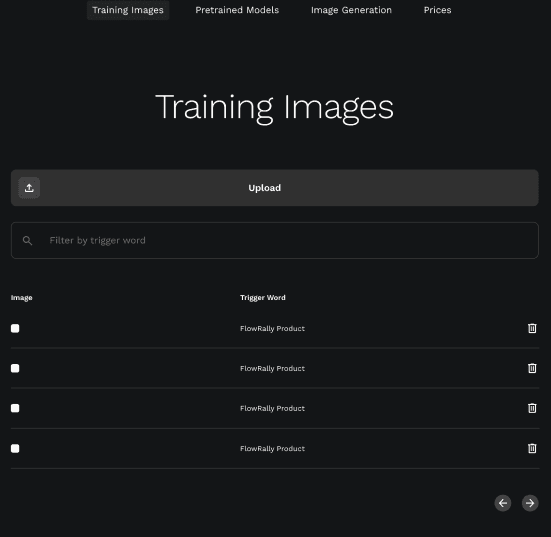The image size is (551, 537).
Task: Go to the Prices page
Action: [x=437, y=10]
